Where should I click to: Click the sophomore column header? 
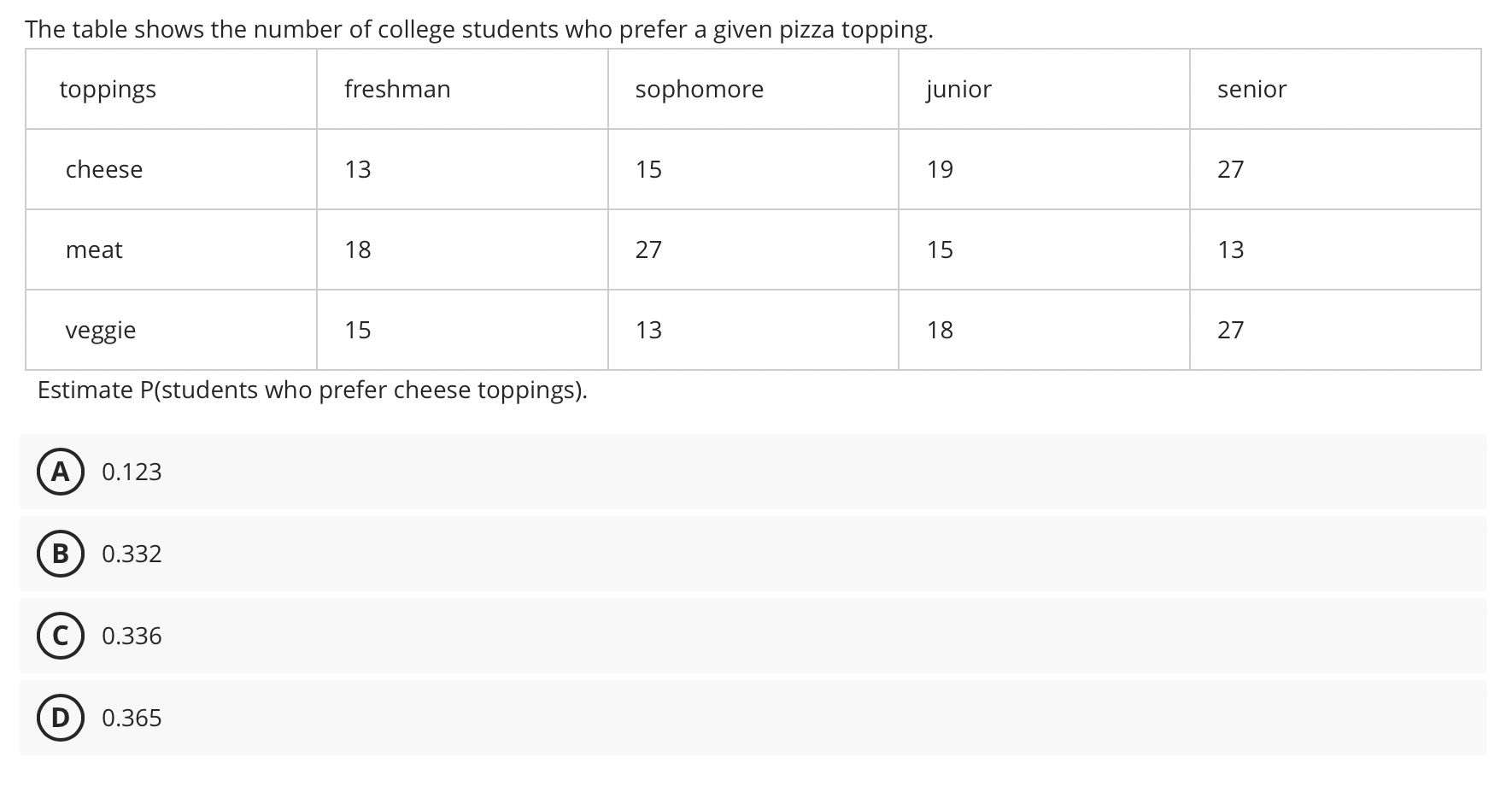[x=698, y=89]
